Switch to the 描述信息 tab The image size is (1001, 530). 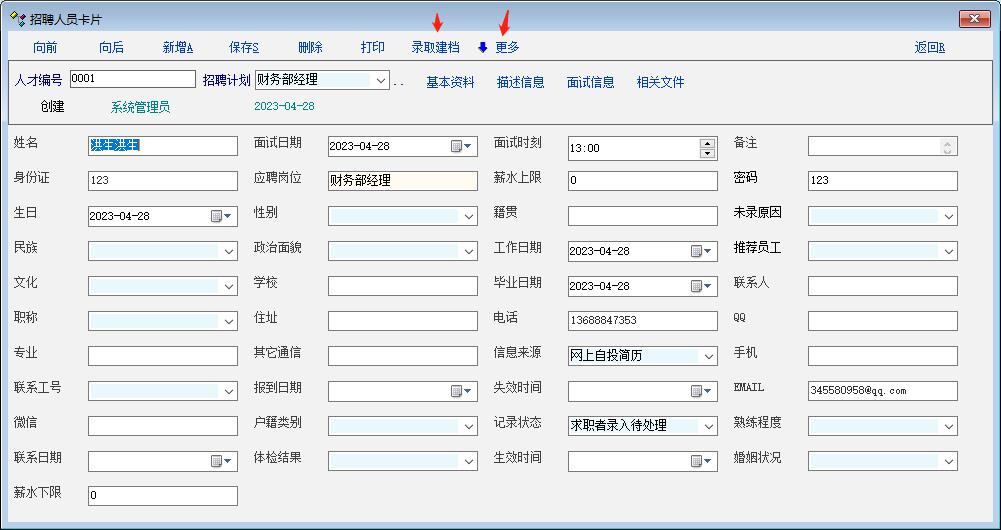pyautogui.click(x=520, y=82)
